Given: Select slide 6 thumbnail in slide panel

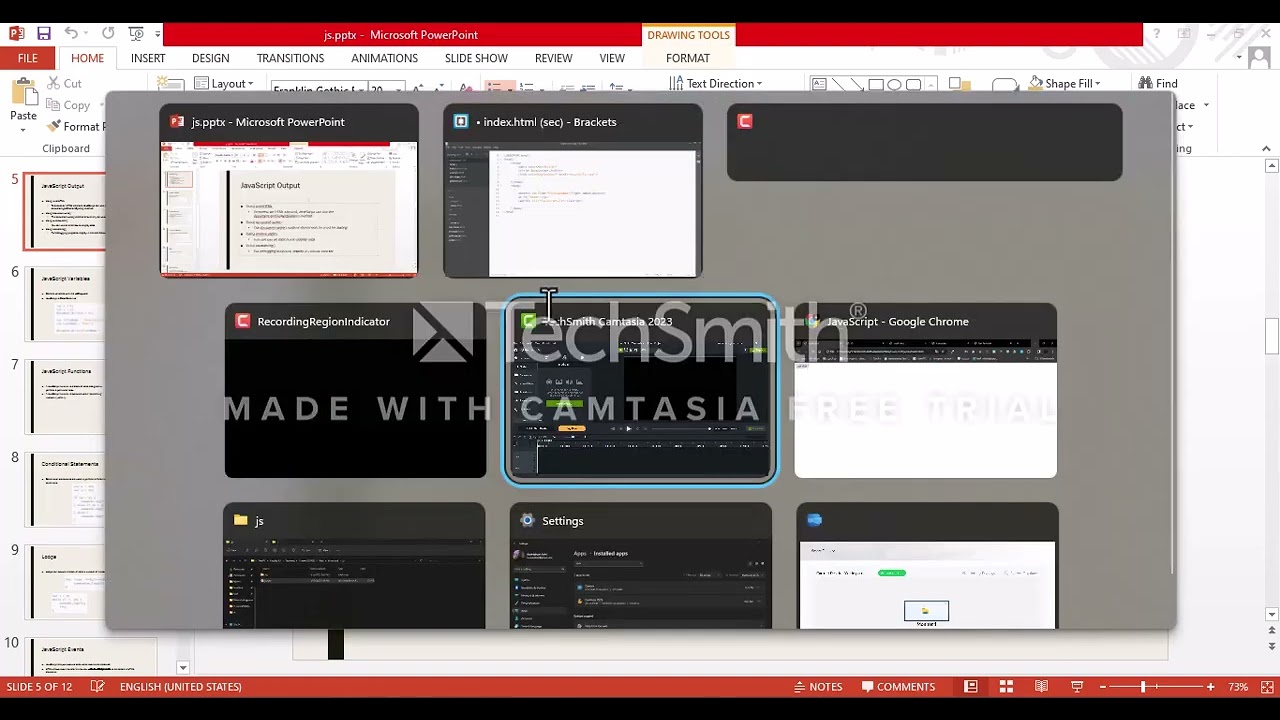Looking at the screenshot, I should click(x=67, y=304).
